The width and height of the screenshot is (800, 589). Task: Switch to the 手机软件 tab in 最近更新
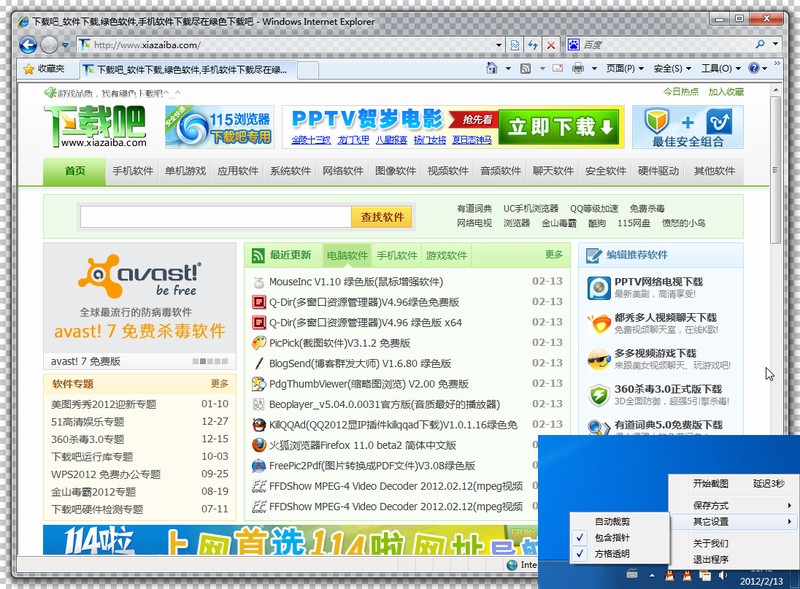click(x=397, y=255)
